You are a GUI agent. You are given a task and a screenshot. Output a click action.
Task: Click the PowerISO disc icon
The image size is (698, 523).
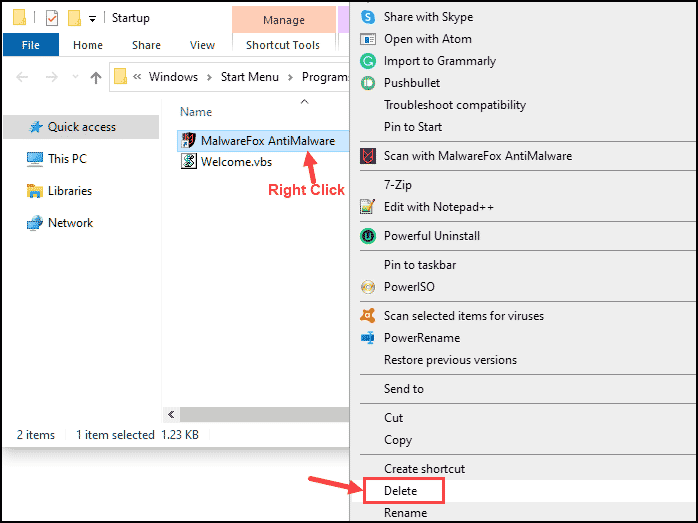(x=368, y=287)
